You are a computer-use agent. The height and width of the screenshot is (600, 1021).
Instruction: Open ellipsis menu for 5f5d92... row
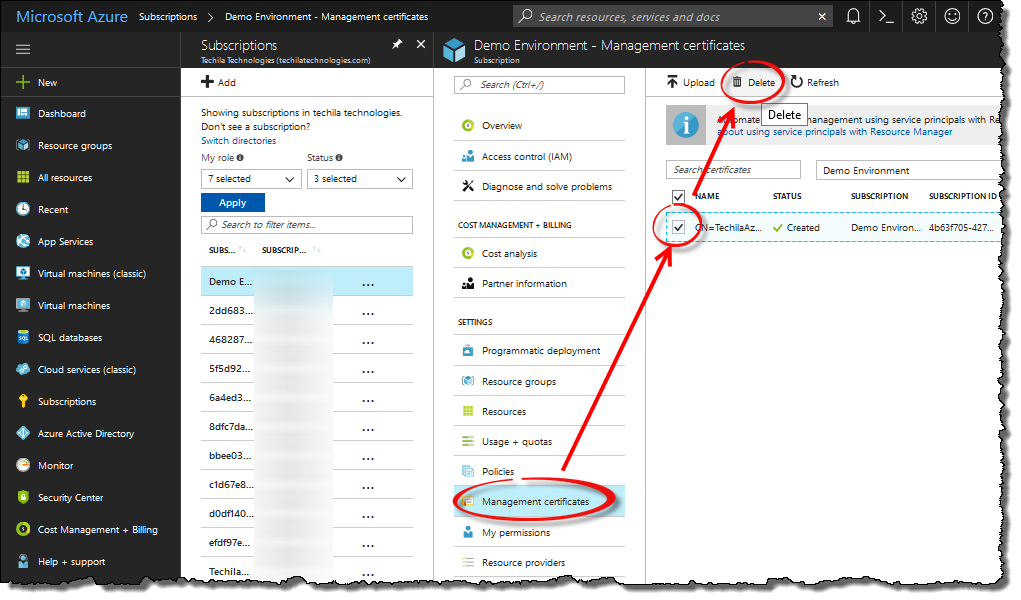coord(368,371)
